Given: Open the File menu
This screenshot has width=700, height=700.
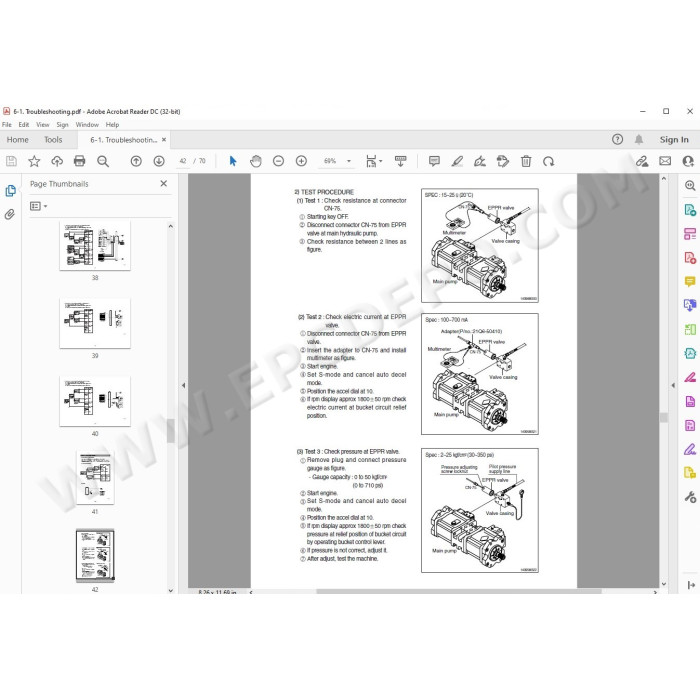Looking at the screenshot, I should (7, 125).
